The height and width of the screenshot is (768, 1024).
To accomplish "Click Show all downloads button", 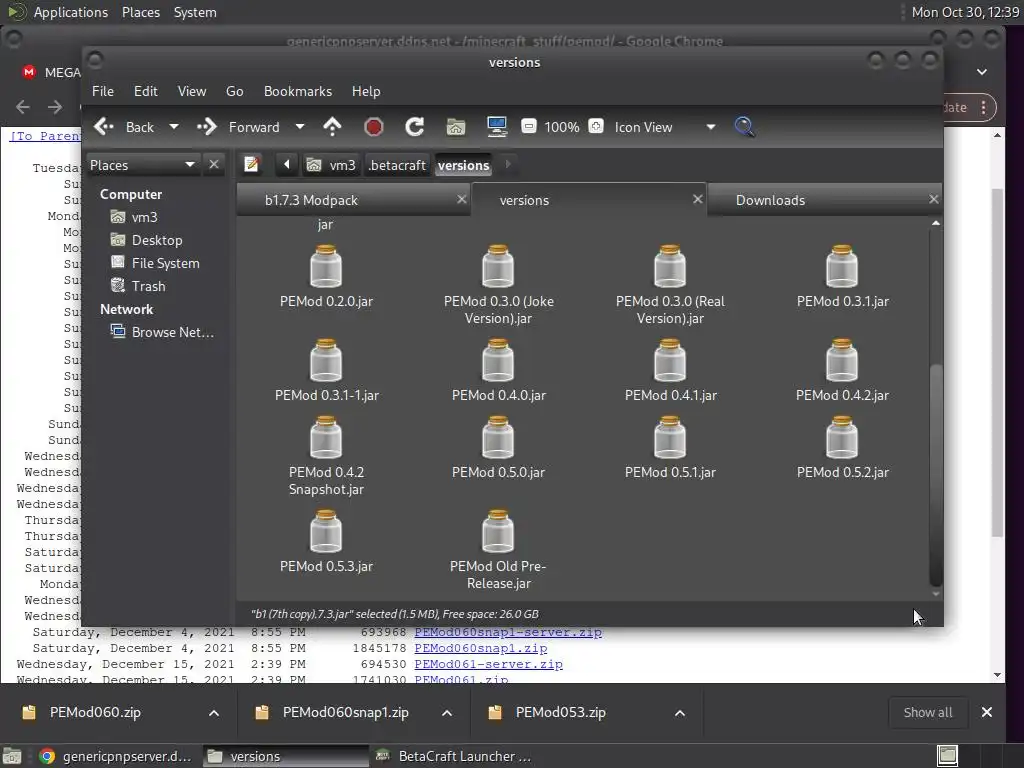I will 927,712.
